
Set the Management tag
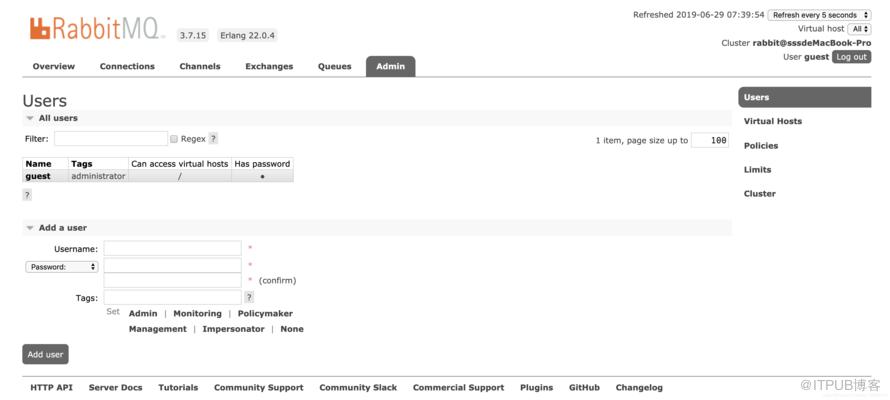tap(158, 329)
